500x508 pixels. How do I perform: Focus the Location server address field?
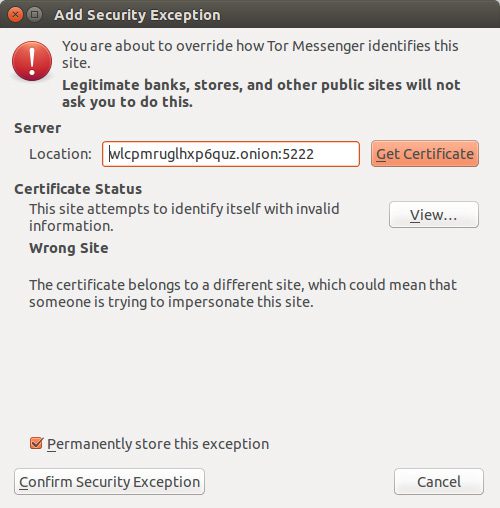tap(231, 154)
